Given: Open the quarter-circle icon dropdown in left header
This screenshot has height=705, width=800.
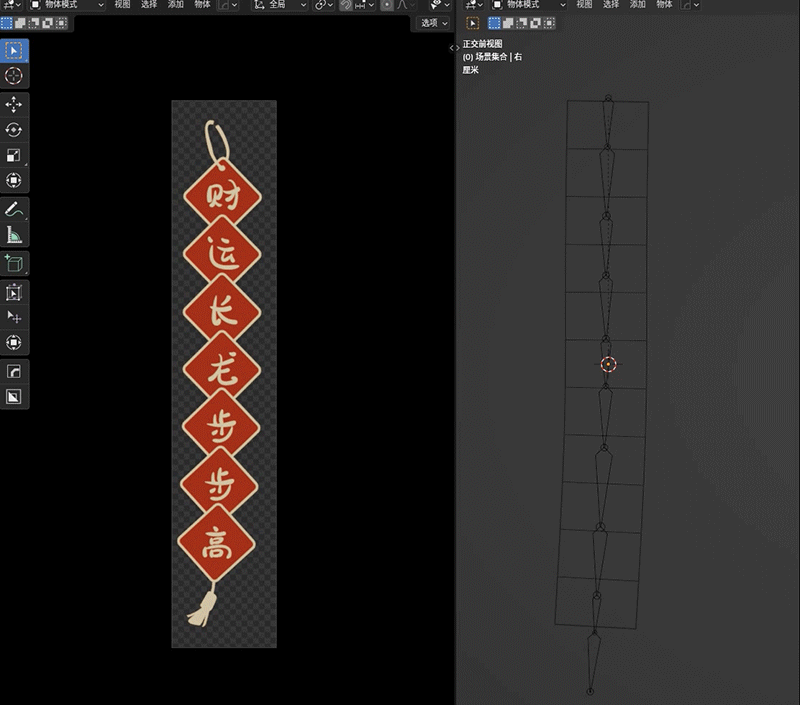Looking at the screenshot, I should (x=228, y=5).
